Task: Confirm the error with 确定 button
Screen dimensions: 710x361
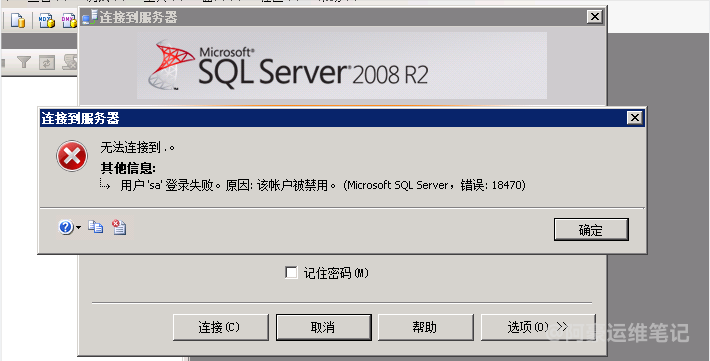Action: click(591, 230)
